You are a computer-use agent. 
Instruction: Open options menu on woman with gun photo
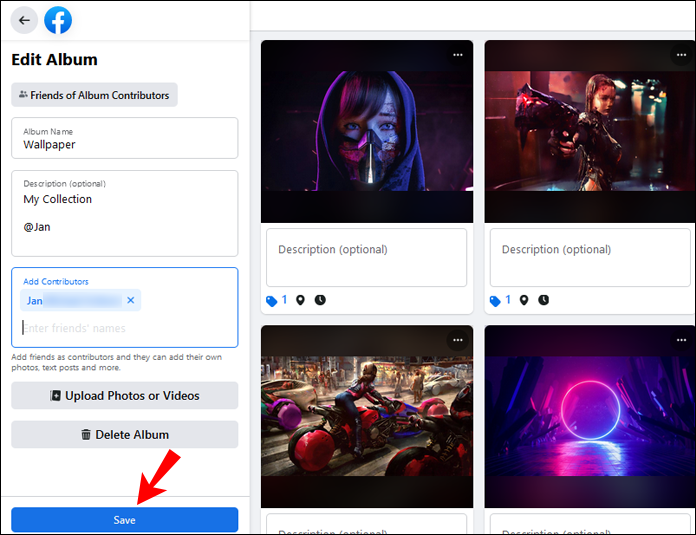pyautogui.click(x=681, y=55)
